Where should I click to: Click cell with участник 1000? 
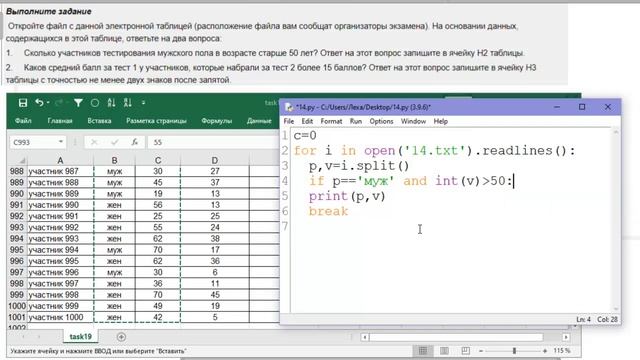60,317
